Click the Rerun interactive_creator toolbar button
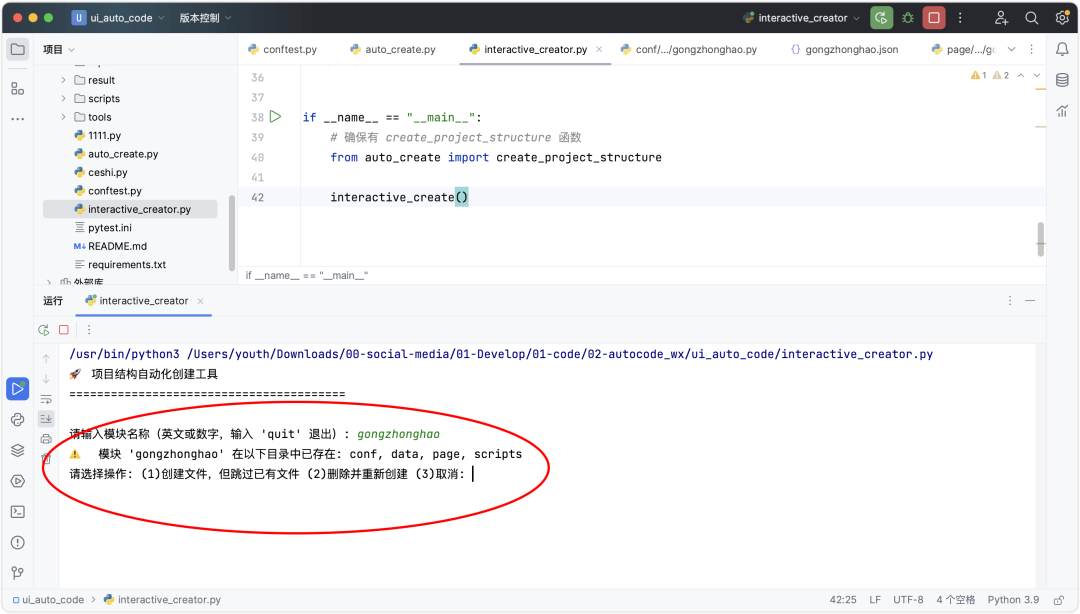1080x614 pixels. pyautogui.click(x=881, y=18)
